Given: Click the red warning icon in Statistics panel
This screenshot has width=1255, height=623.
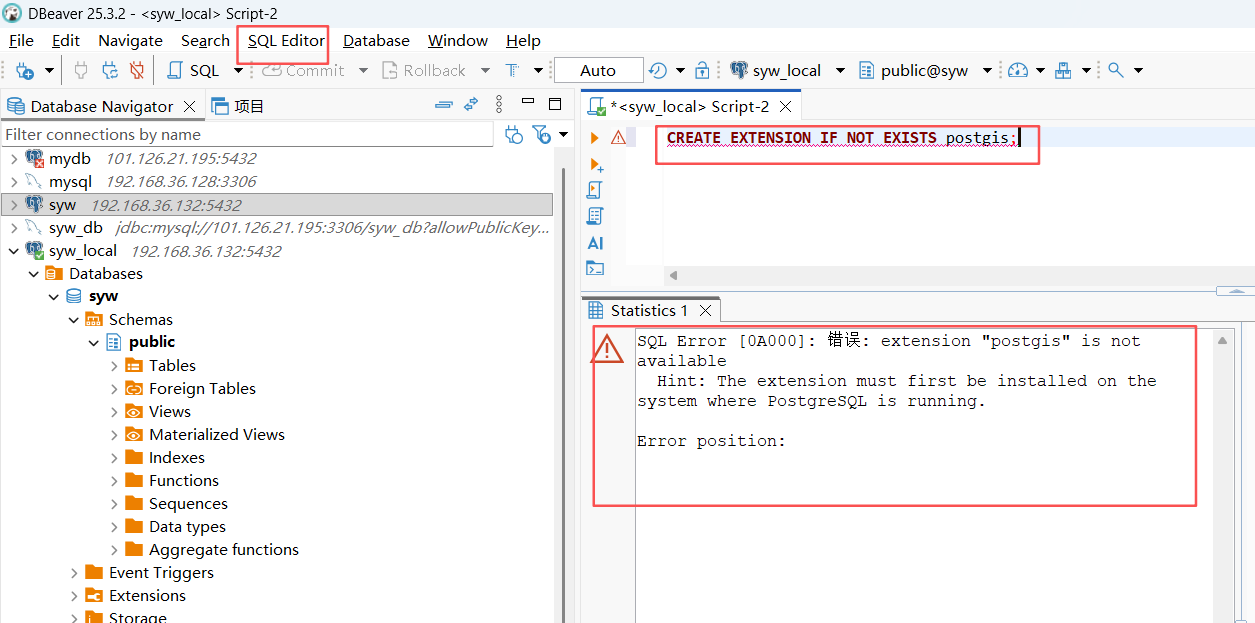Looking at the screenshot, I should click(607, 348).
